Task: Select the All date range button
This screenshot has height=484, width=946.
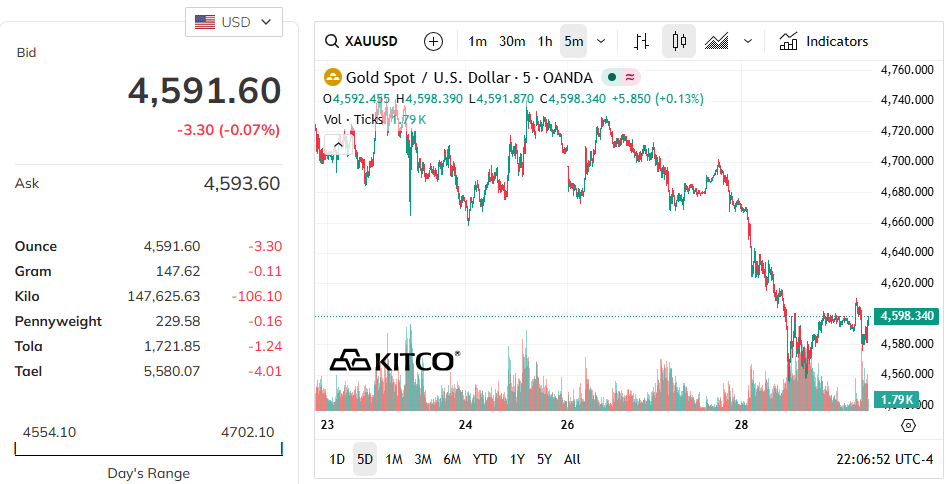Action: [572, 459]
